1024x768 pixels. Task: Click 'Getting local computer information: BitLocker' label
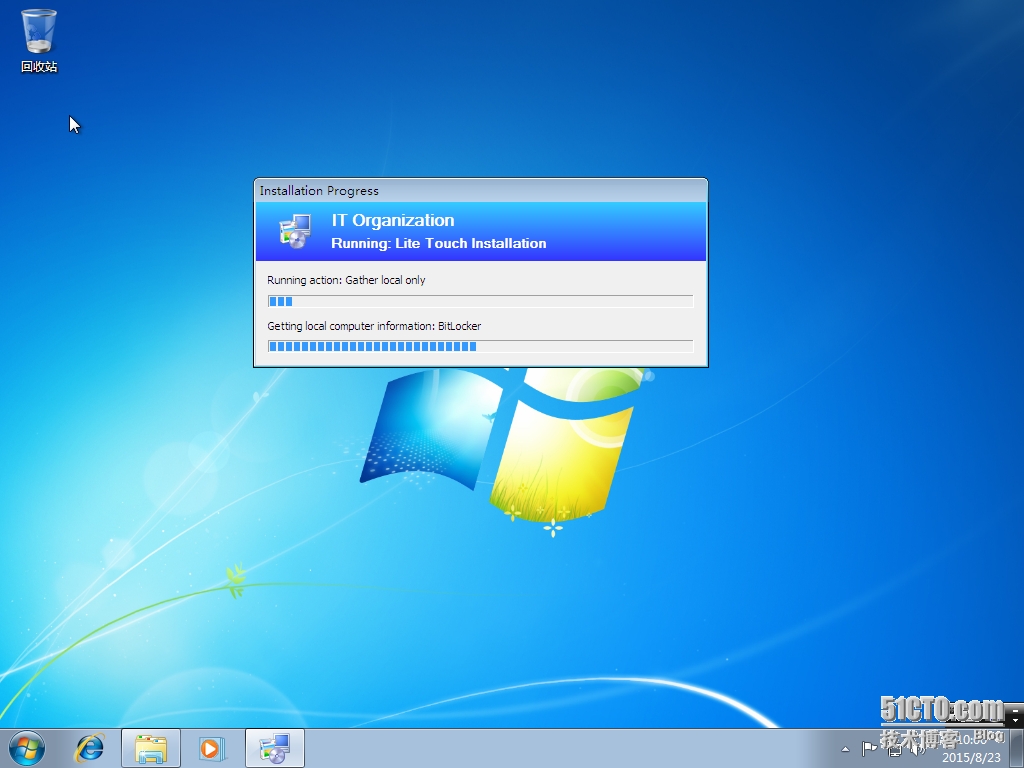click(x=374, y=326)
